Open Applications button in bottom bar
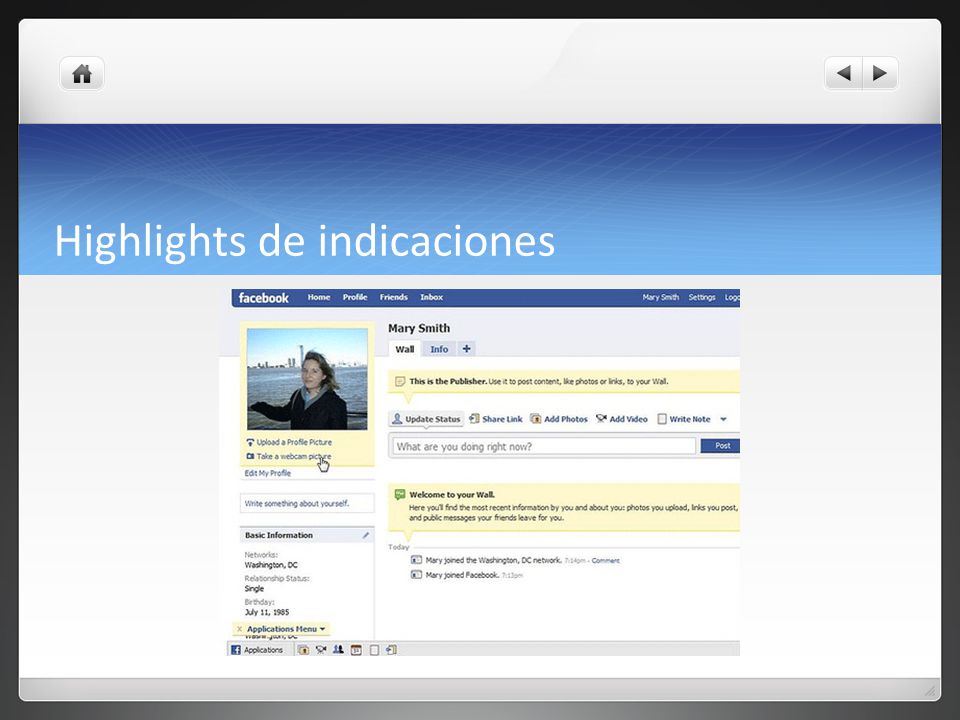The width and height of the screenshot is (960, 720). tap(257, 650)
